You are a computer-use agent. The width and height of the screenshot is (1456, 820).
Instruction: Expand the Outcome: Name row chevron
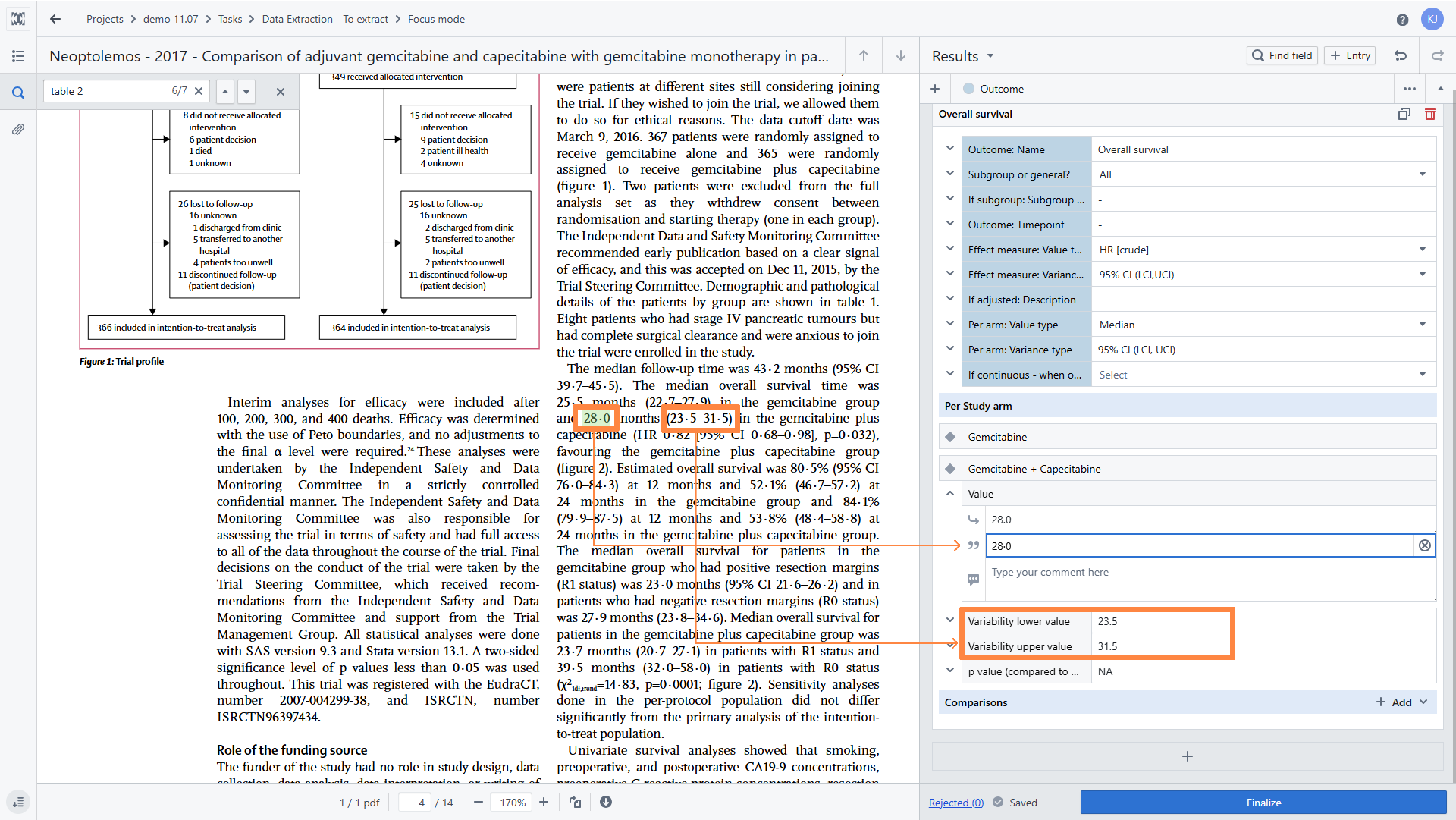(x=950, y=149)
